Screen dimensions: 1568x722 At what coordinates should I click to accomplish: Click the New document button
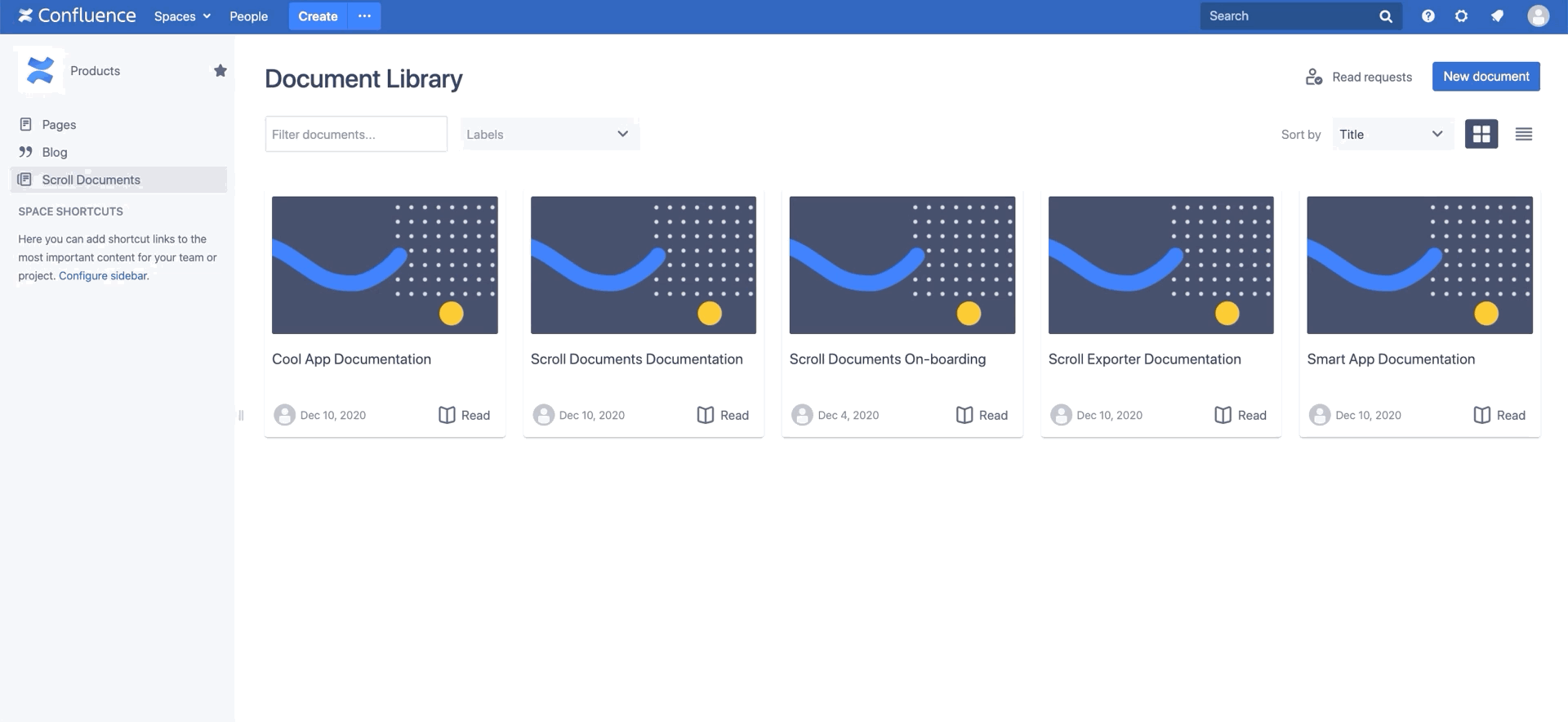point(1486,77)
